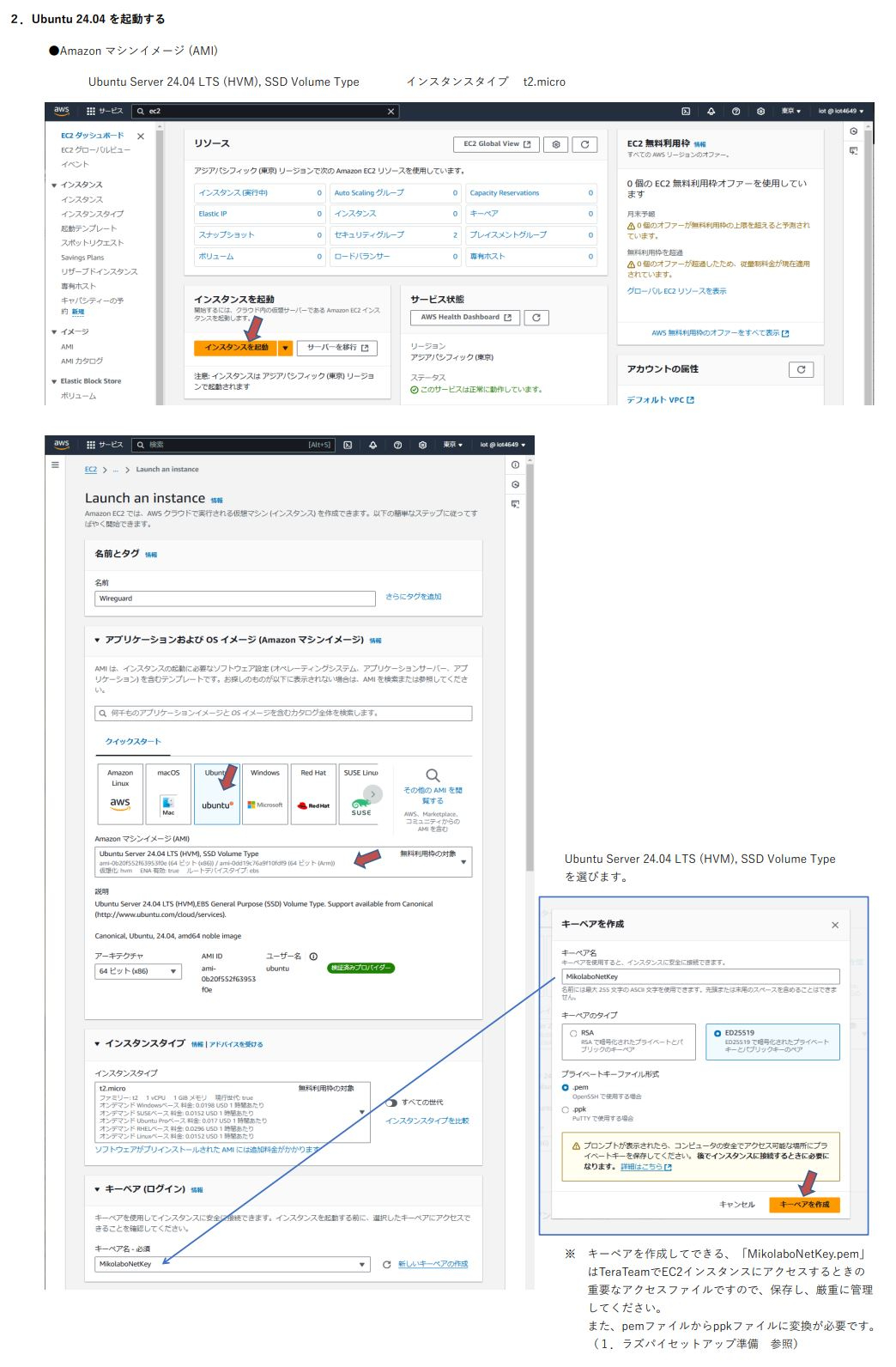Toggle すべての世代 switch
Image resolution: width=896 pixels, height=1367 pixels.
391,1103
